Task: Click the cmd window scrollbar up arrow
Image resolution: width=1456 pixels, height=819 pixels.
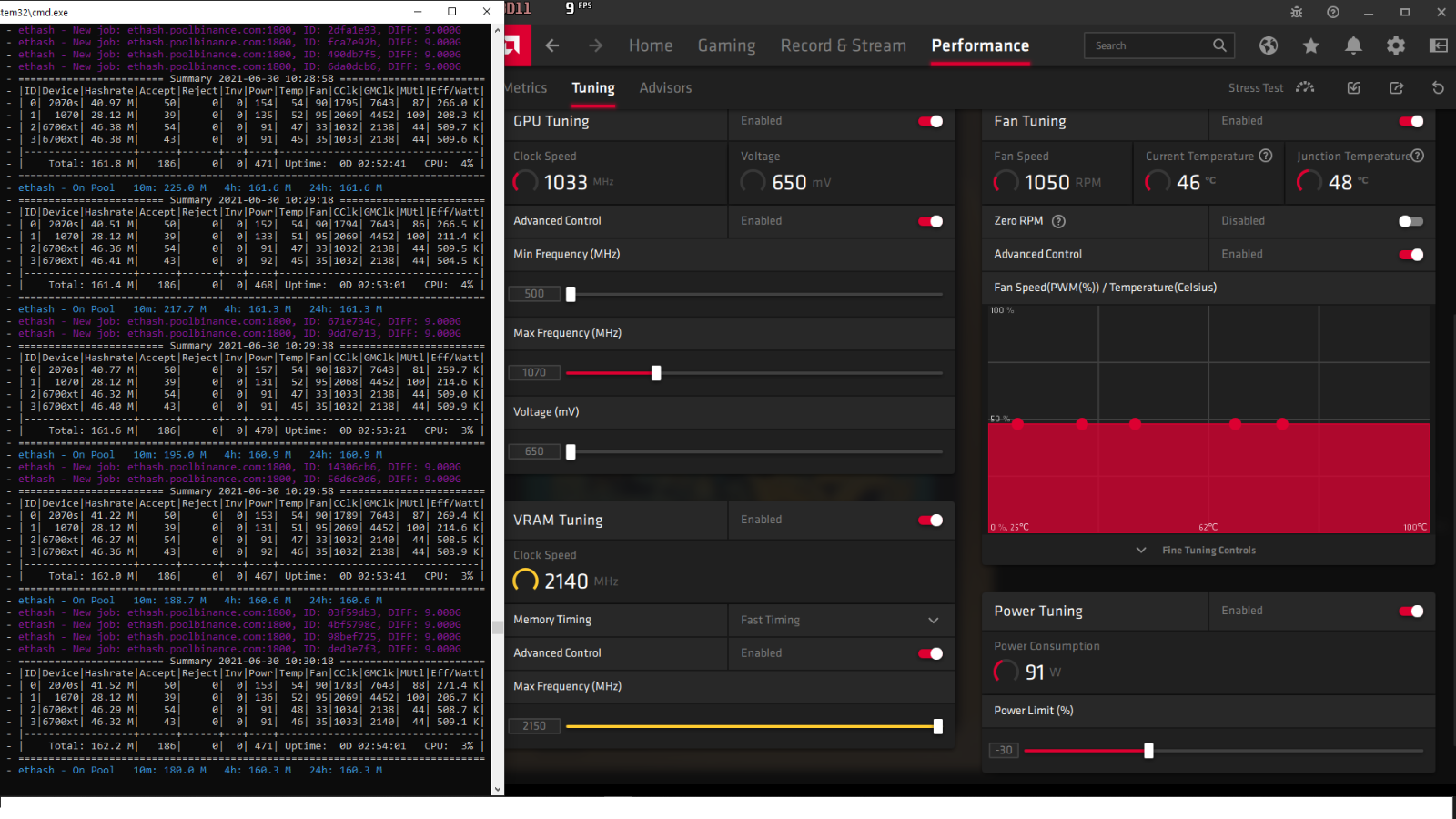Action: click(498, 30)
